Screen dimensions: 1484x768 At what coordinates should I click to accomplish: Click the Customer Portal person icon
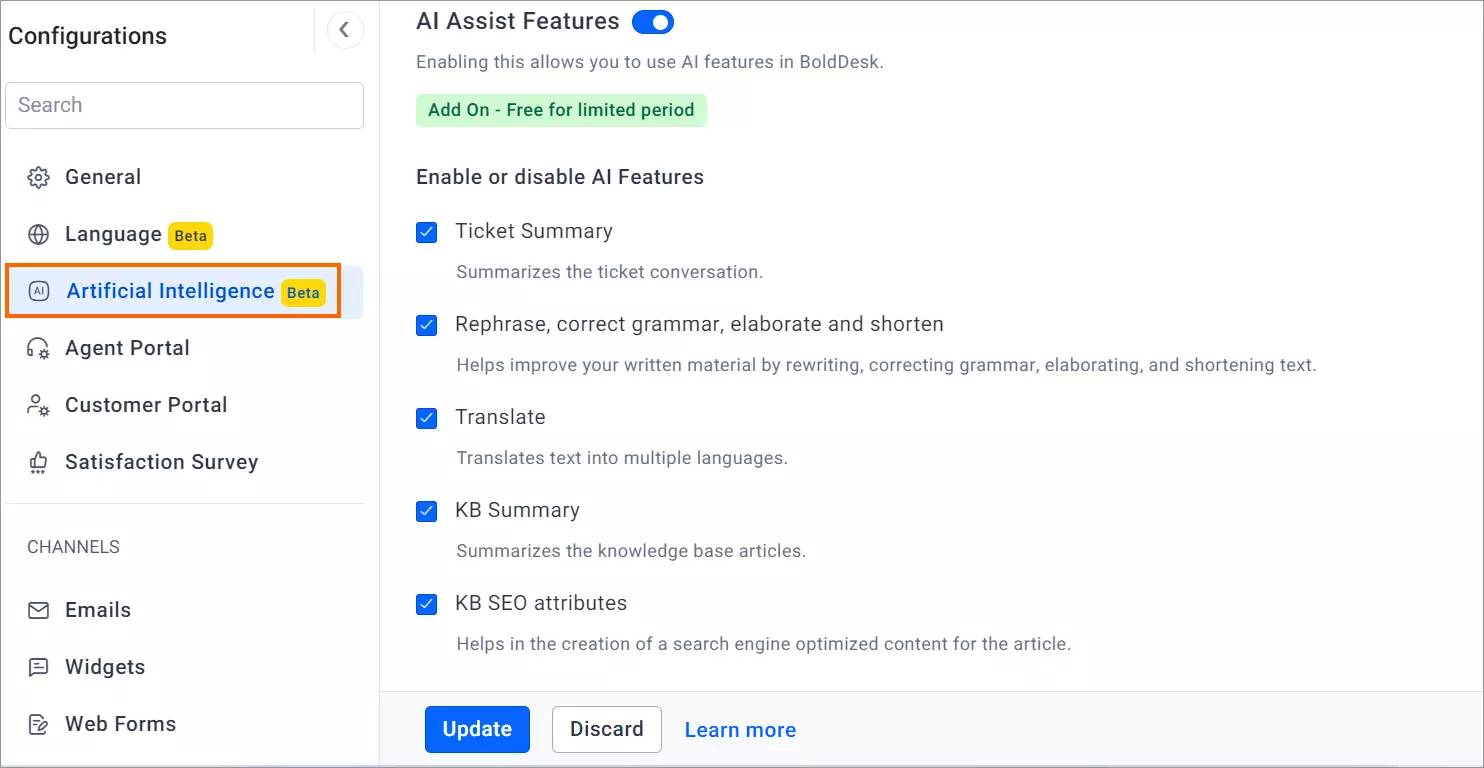coord(38,405)
